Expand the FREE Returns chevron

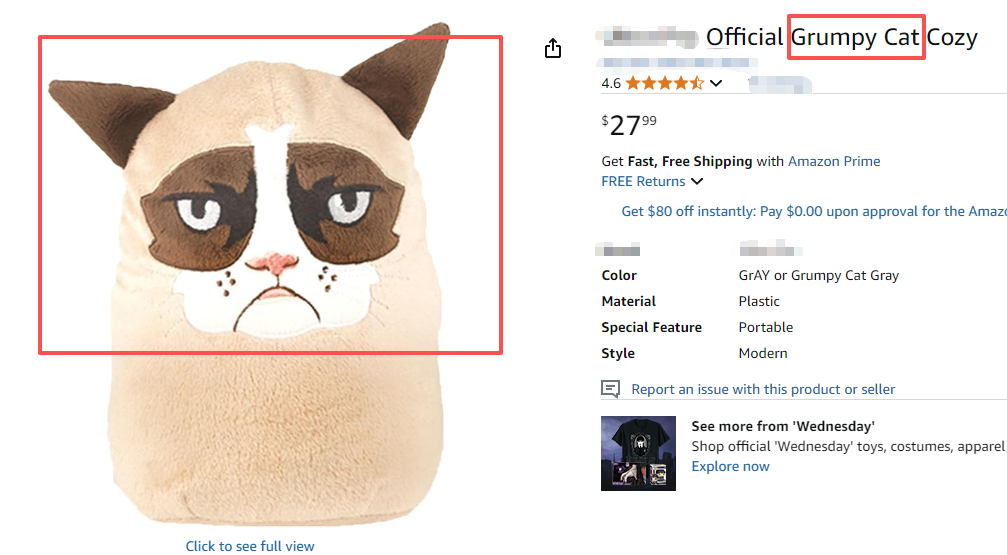(x=697, y=182)
